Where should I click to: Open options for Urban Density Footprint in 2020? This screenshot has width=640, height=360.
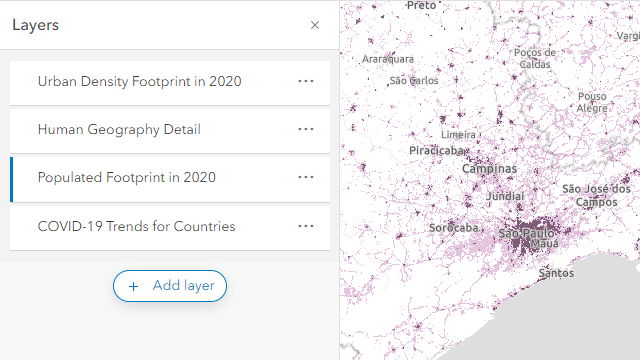[306, 81]
